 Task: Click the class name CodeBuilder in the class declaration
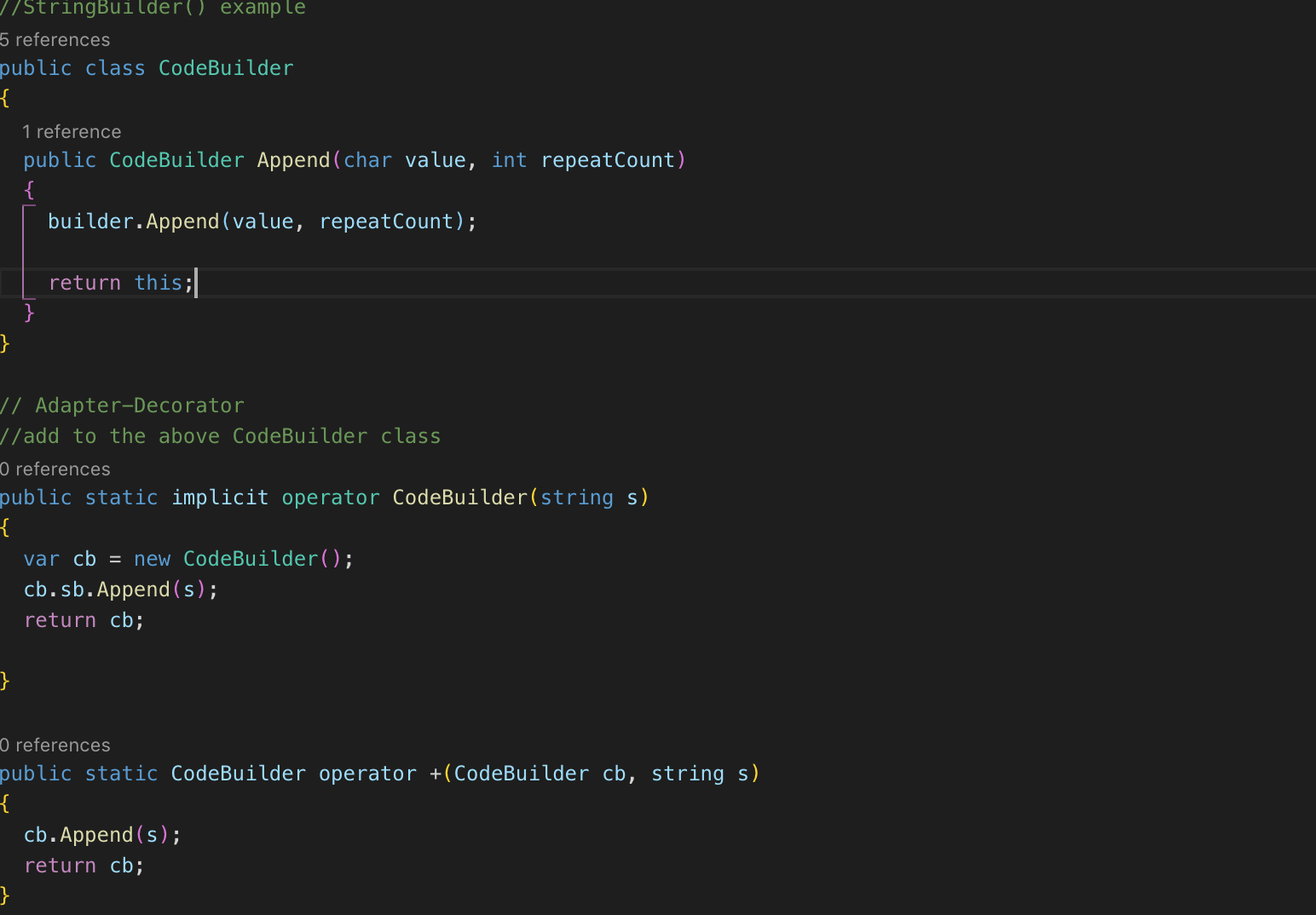(226, 68)
